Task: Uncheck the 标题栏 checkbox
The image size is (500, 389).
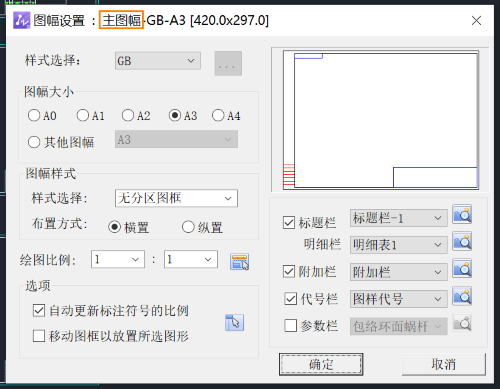Action: point(289,223)
